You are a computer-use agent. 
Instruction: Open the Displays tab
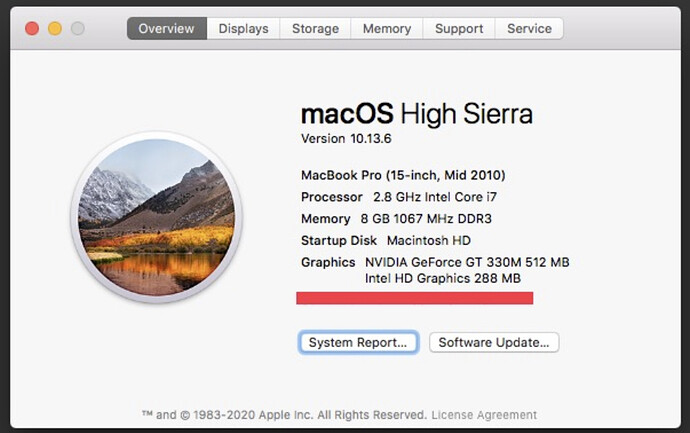pyautogui.click(x=243, y=29)
